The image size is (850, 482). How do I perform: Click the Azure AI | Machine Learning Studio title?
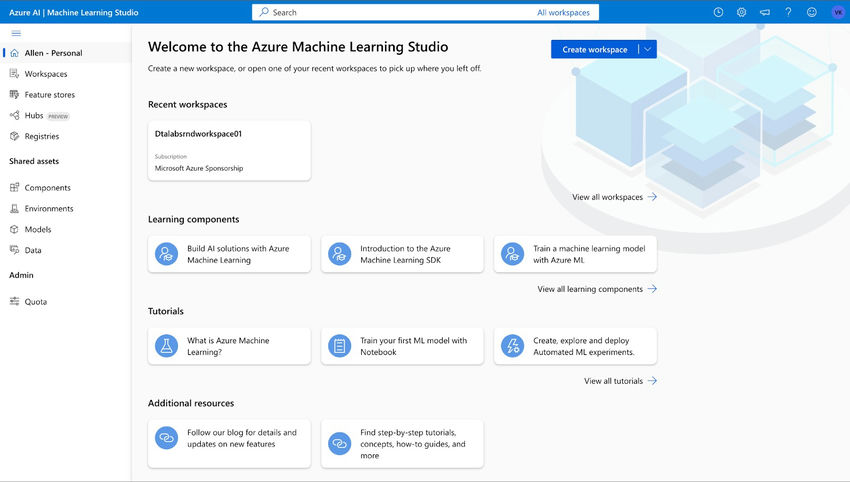pyautogui.click(x=74, y=12)
